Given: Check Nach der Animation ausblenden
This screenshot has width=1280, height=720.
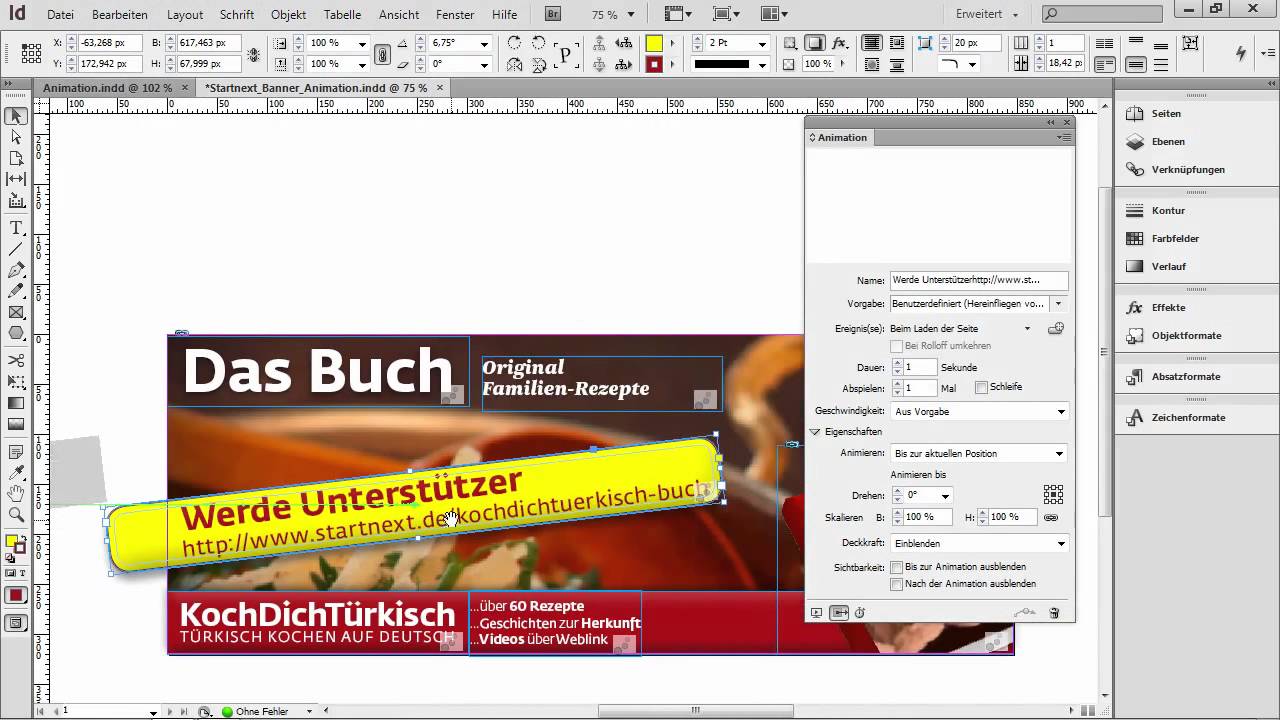Looking at the screenshot, I should pos(896,584).
